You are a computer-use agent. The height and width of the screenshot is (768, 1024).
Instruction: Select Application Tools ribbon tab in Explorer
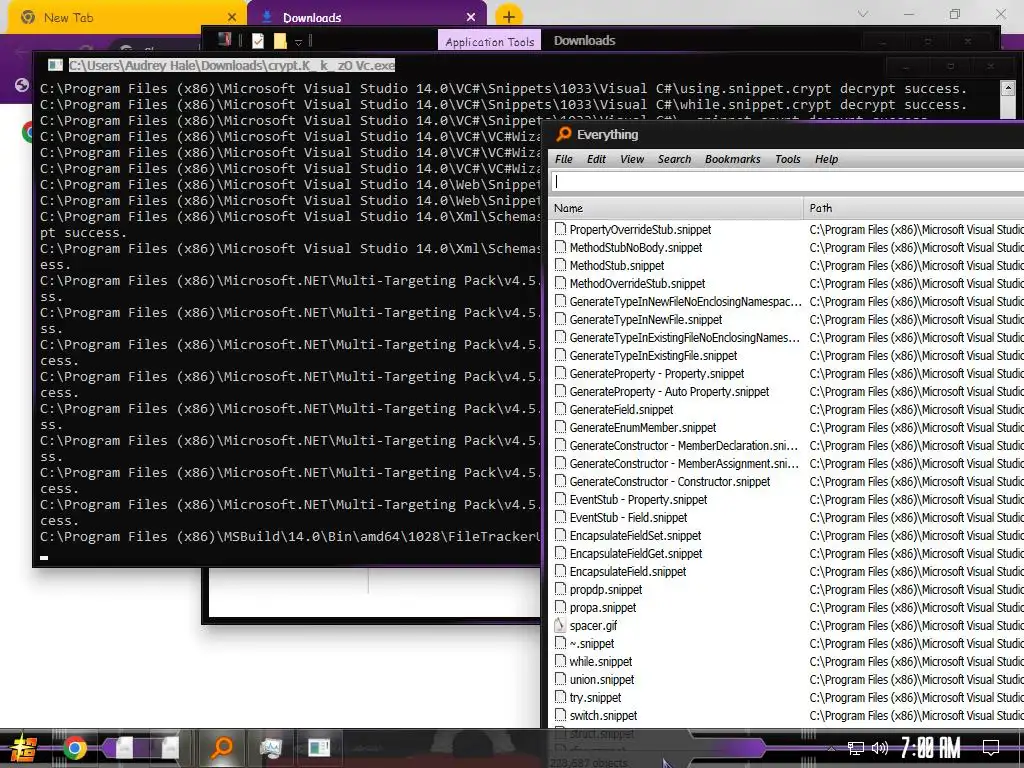point(489,41)
